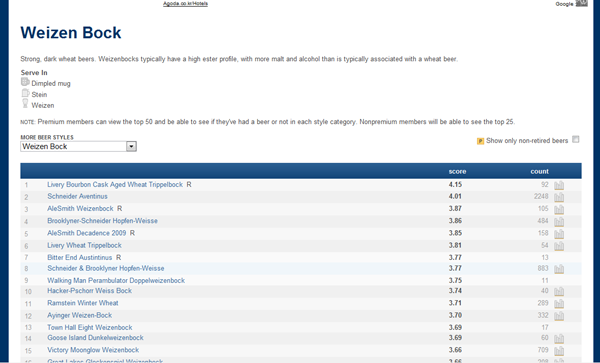Click the Google ad label
Screen dimensions: 600x363
point(564,4)
